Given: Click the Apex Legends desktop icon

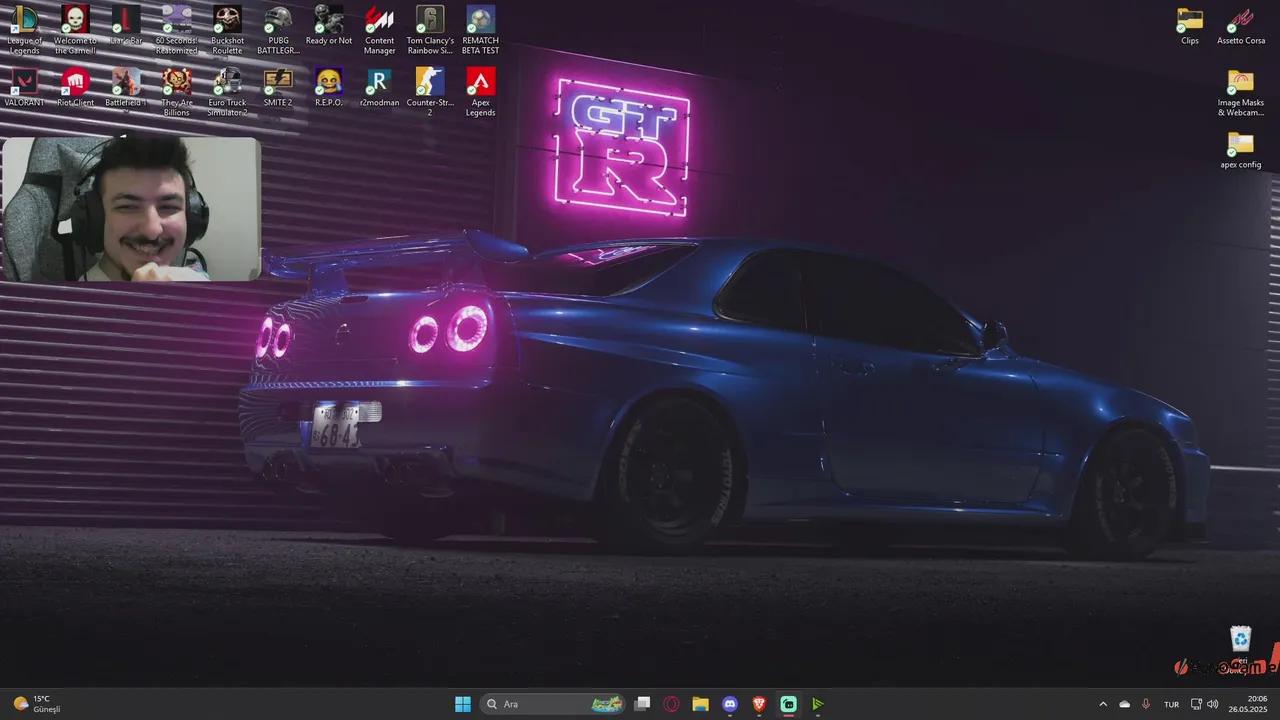Looking at the screenshot, I should (481, 92).
